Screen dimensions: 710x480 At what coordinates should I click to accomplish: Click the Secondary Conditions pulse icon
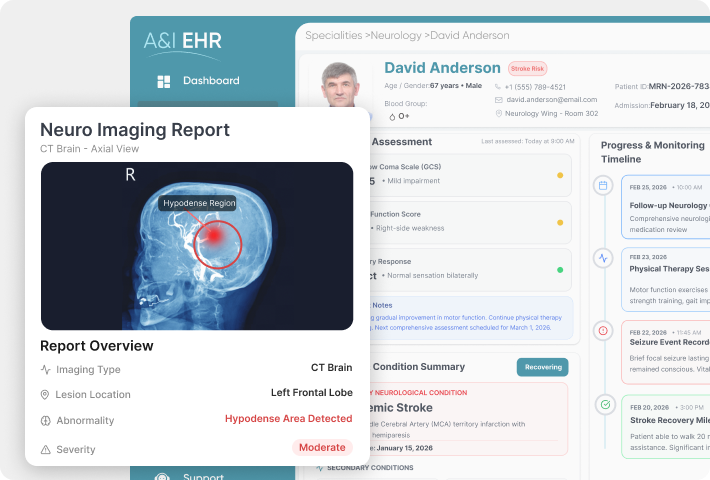320,468
